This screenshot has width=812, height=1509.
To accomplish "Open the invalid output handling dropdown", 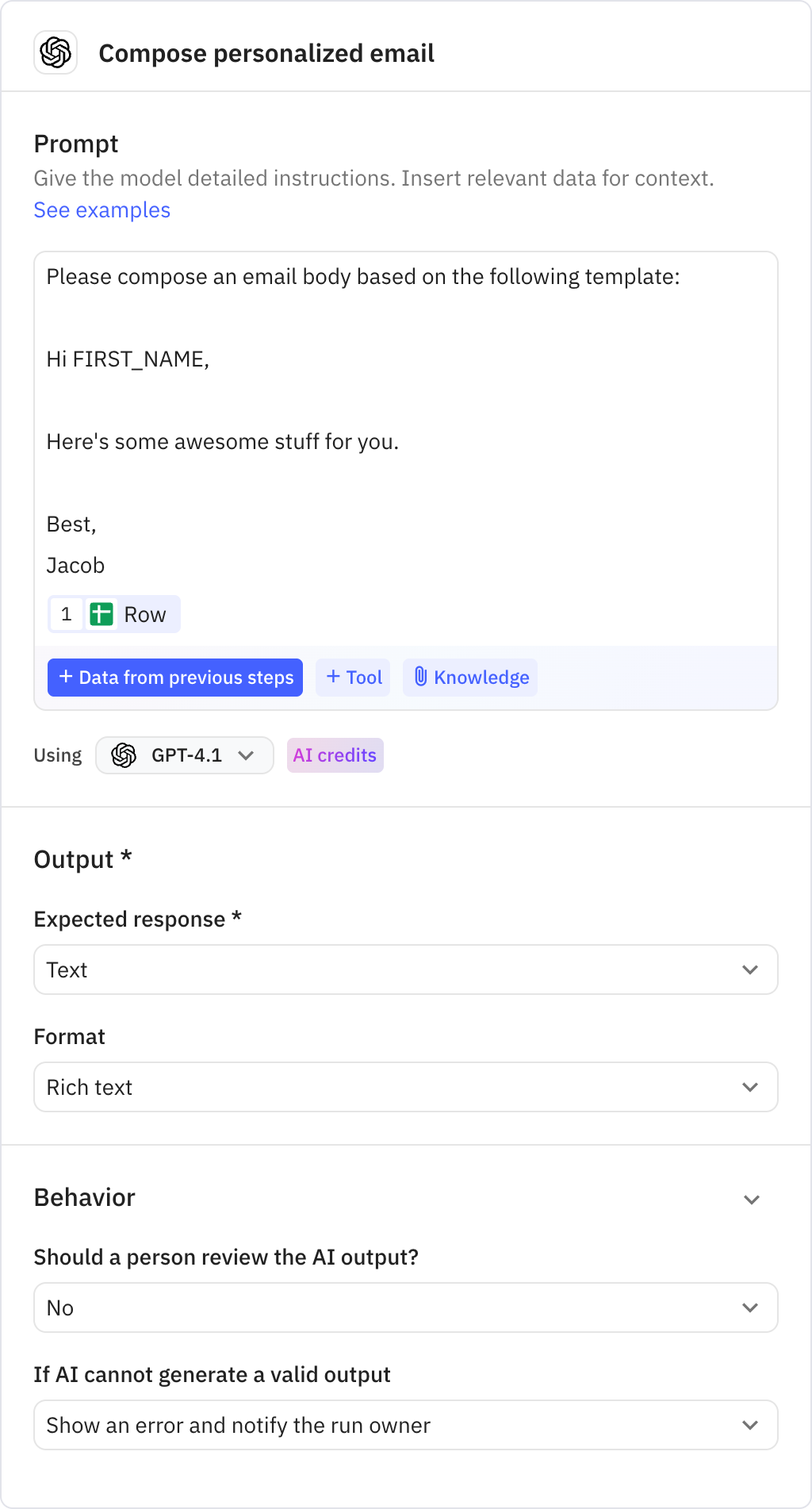I will tap(406, 1425).
